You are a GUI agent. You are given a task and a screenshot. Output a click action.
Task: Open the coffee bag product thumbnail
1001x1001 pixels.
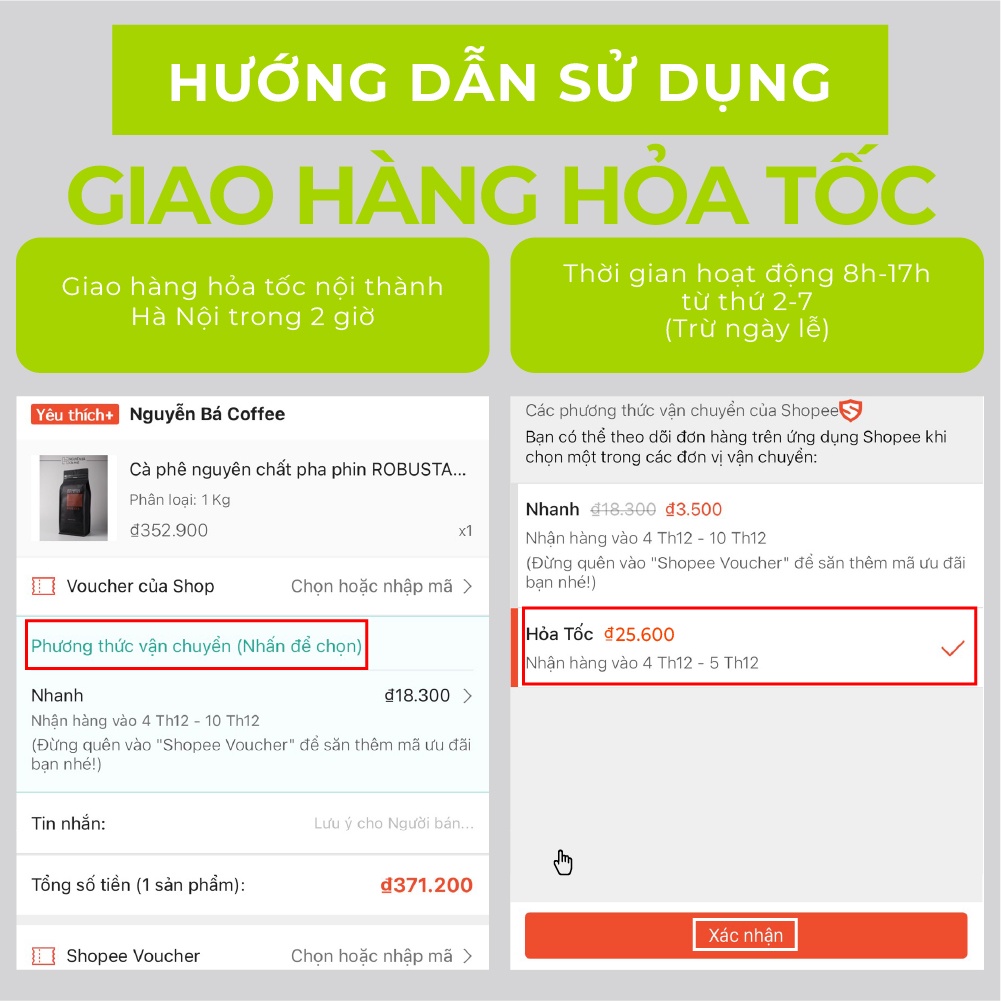73,498
